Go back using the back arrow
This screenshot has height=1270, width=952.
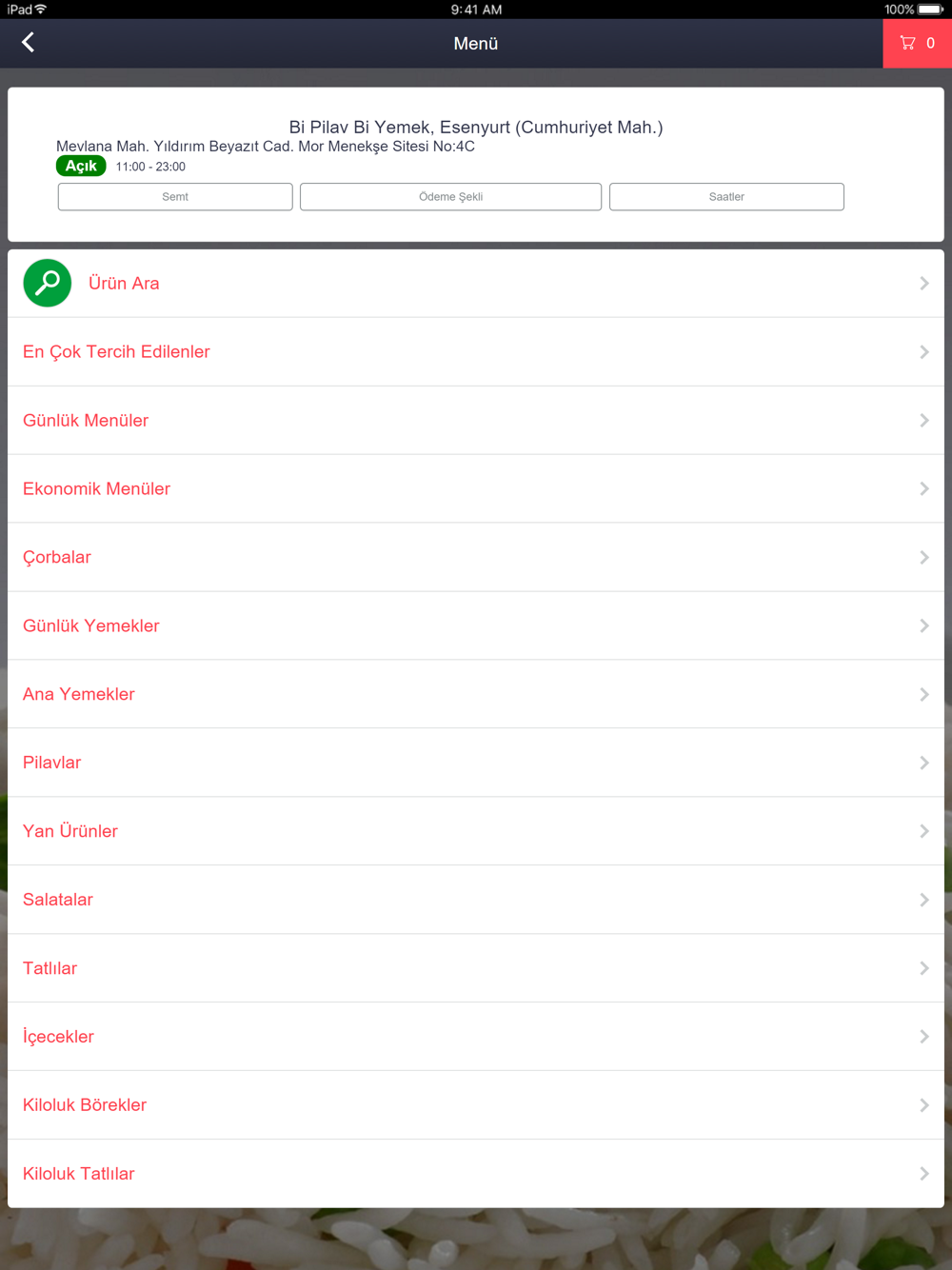tap(28, 43)
